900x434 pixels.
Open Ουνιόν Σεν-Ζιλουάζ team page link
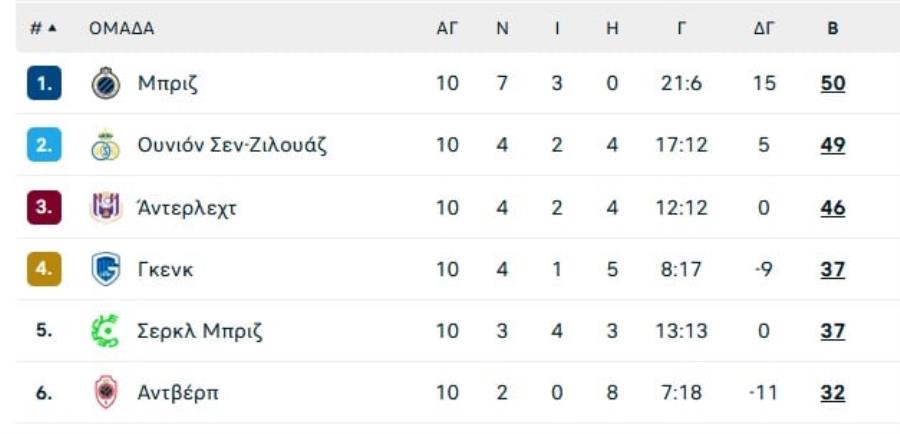point(232,146)
